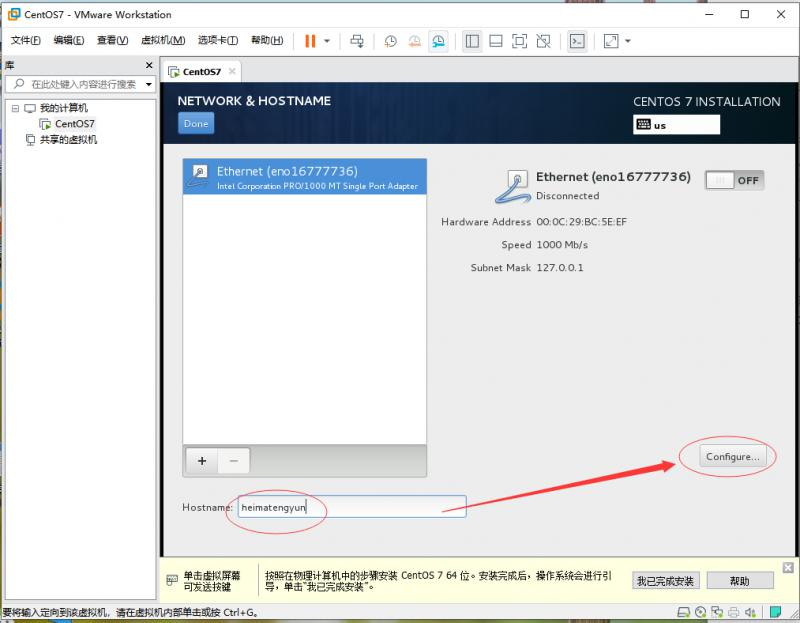Screen dimensions: 800x623
Task: Close the installation hint bar
Action: coord(788,568)
